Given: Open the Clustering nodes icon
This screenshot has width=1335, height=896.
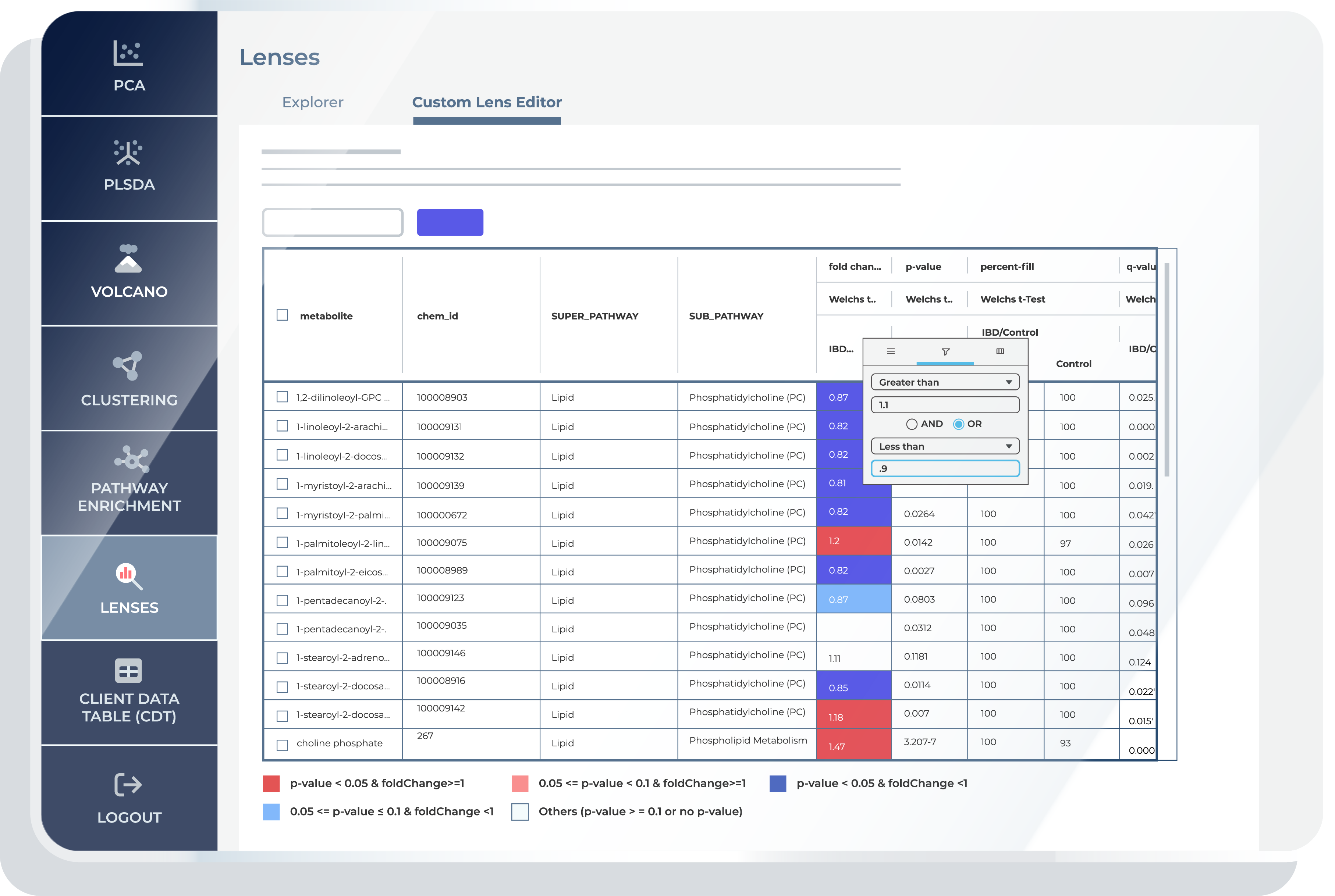Looking at the screenshot, I should pos(128,366).
